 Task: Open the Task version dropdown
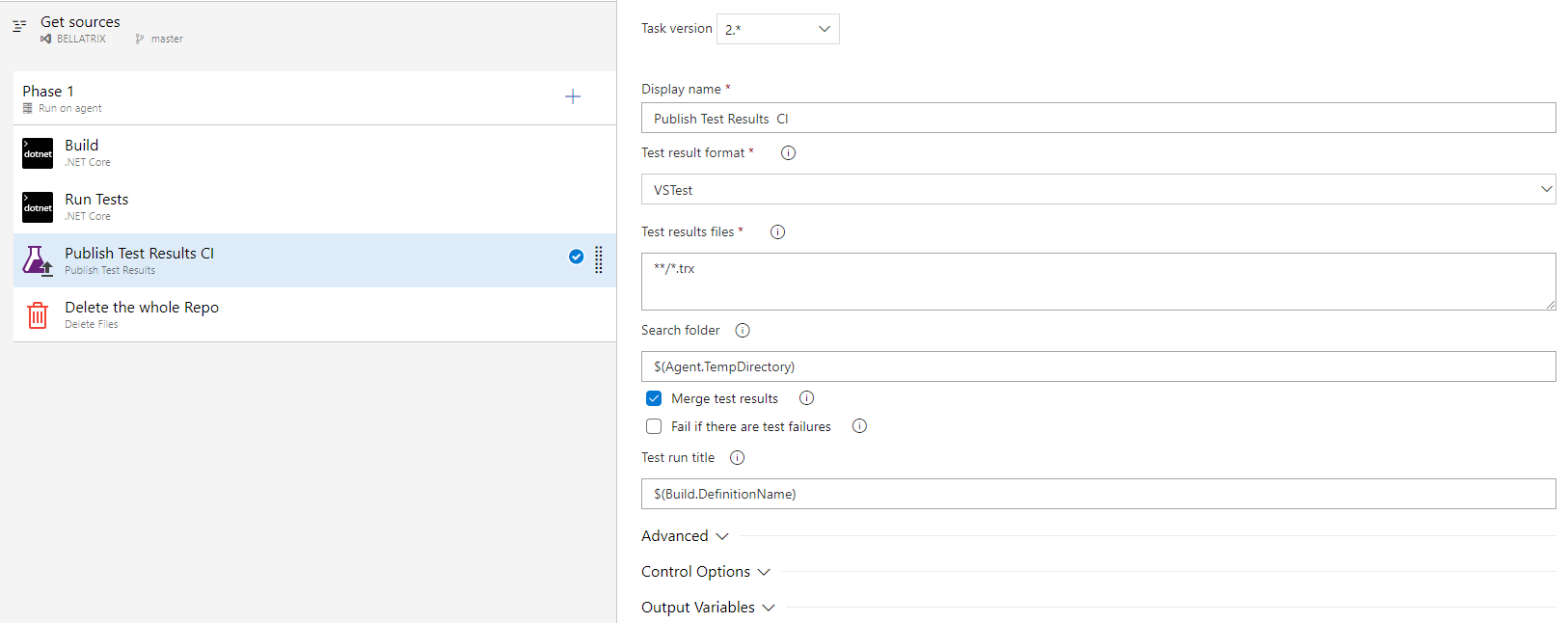pos(778,29)
